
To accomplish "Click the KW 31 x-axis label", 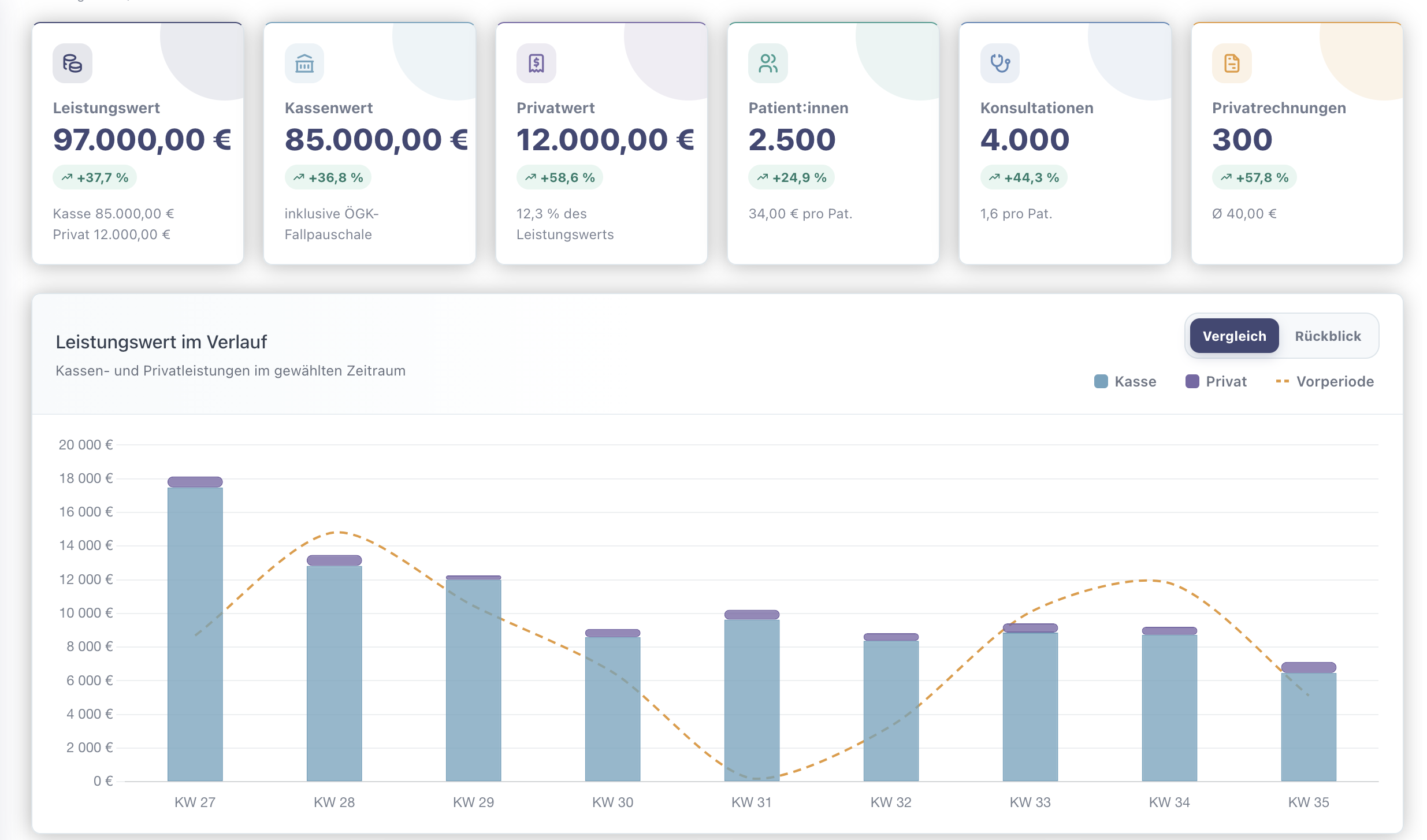I will tap(752, 802).
